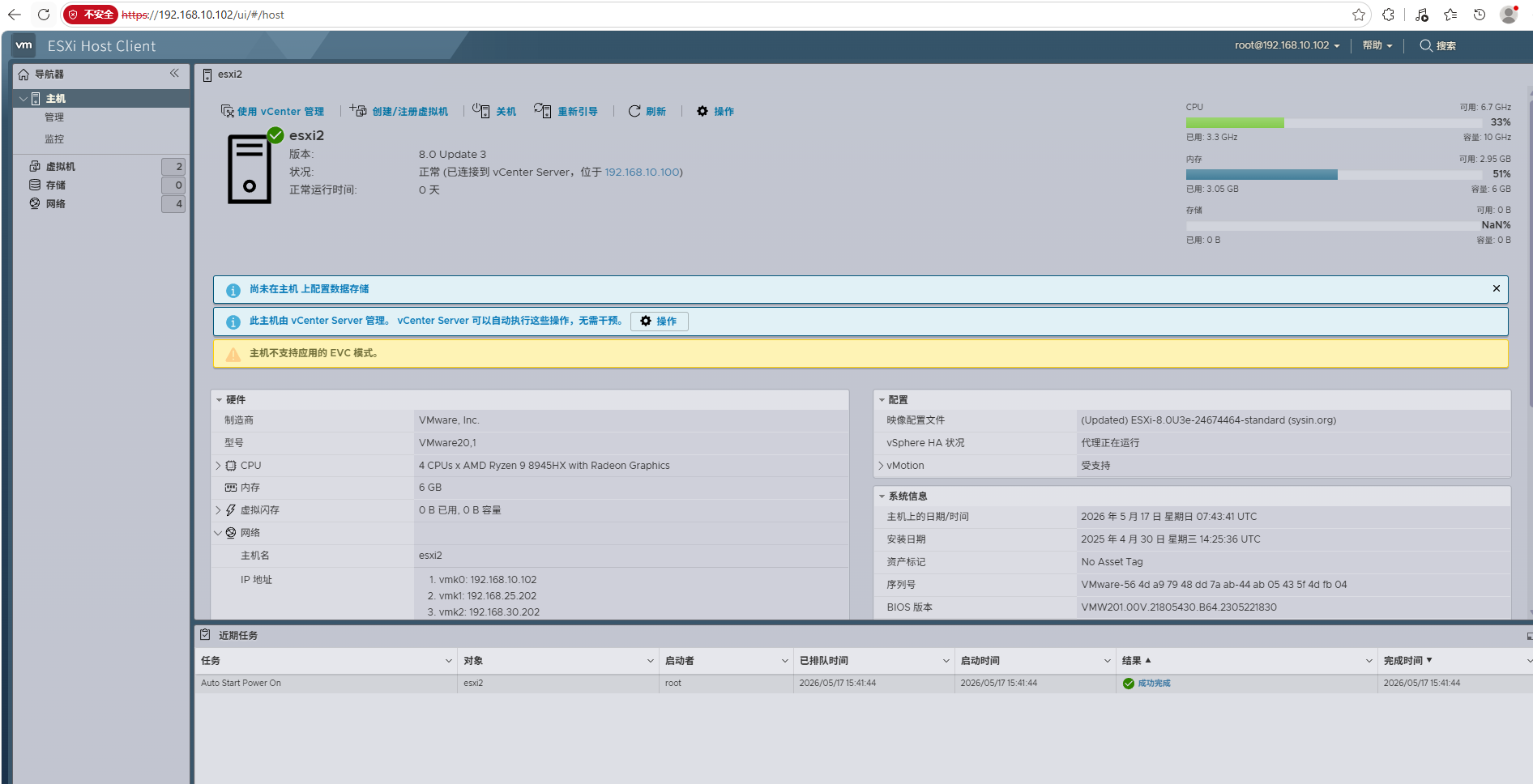1533x784 pixels.
Task: Collapse the Hardware section panel
Action: 219,400
